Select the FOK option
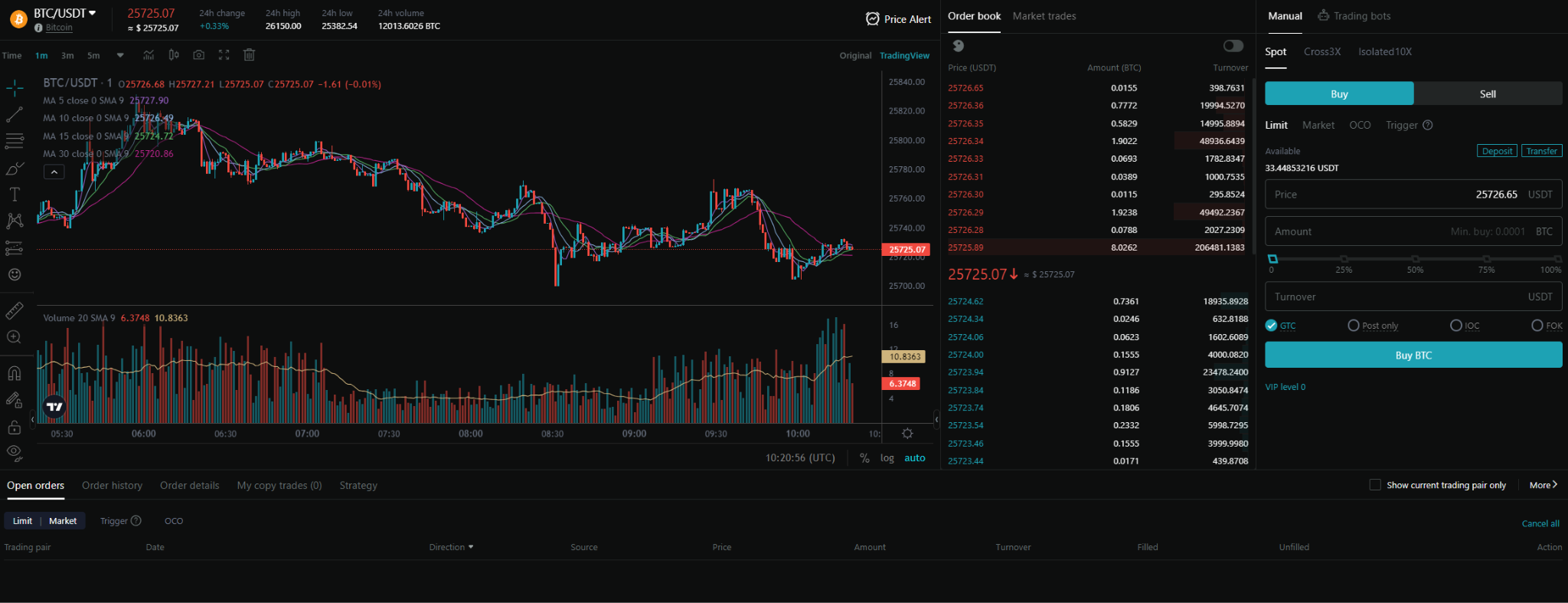This screenshot has height=603, width=1568. tap(1537, 326)
